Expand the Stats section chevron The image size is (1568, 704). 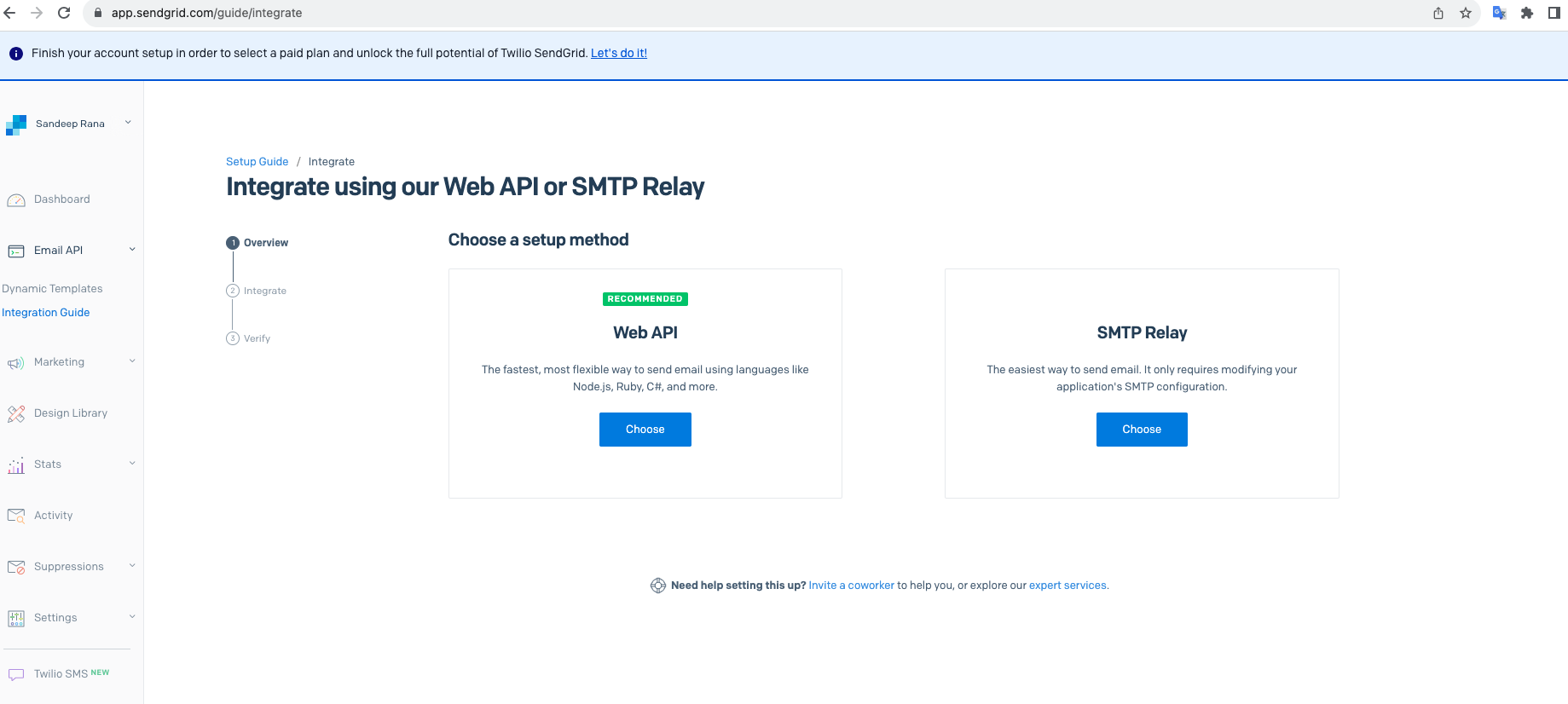click(x=132, y=464)
